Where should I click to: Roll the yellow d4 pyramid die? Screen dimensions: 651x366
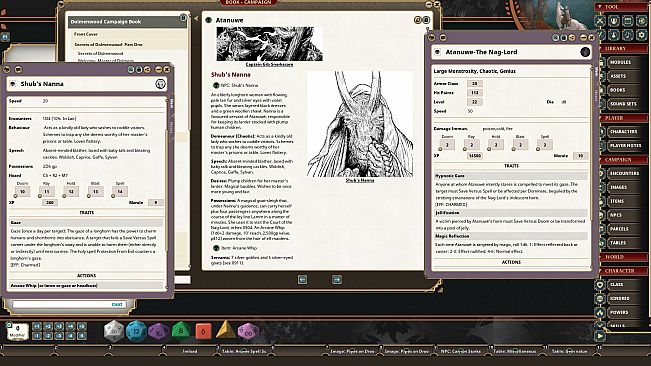[225, 330]
